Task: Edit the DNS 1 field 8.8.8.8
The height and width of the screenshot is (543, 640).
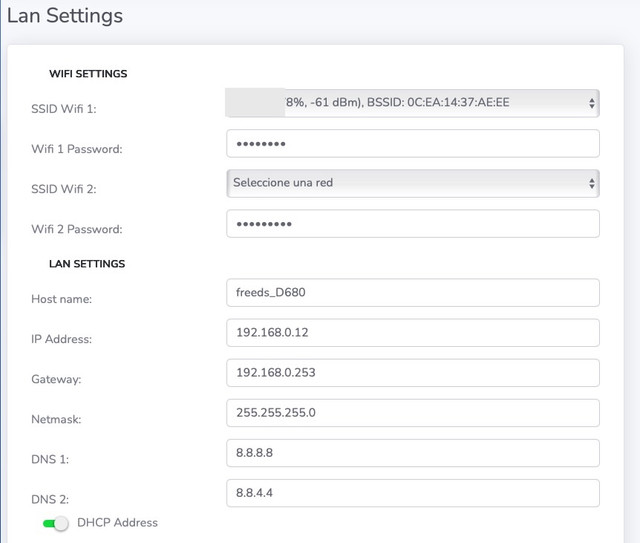Action: click(x=413, y=453)
